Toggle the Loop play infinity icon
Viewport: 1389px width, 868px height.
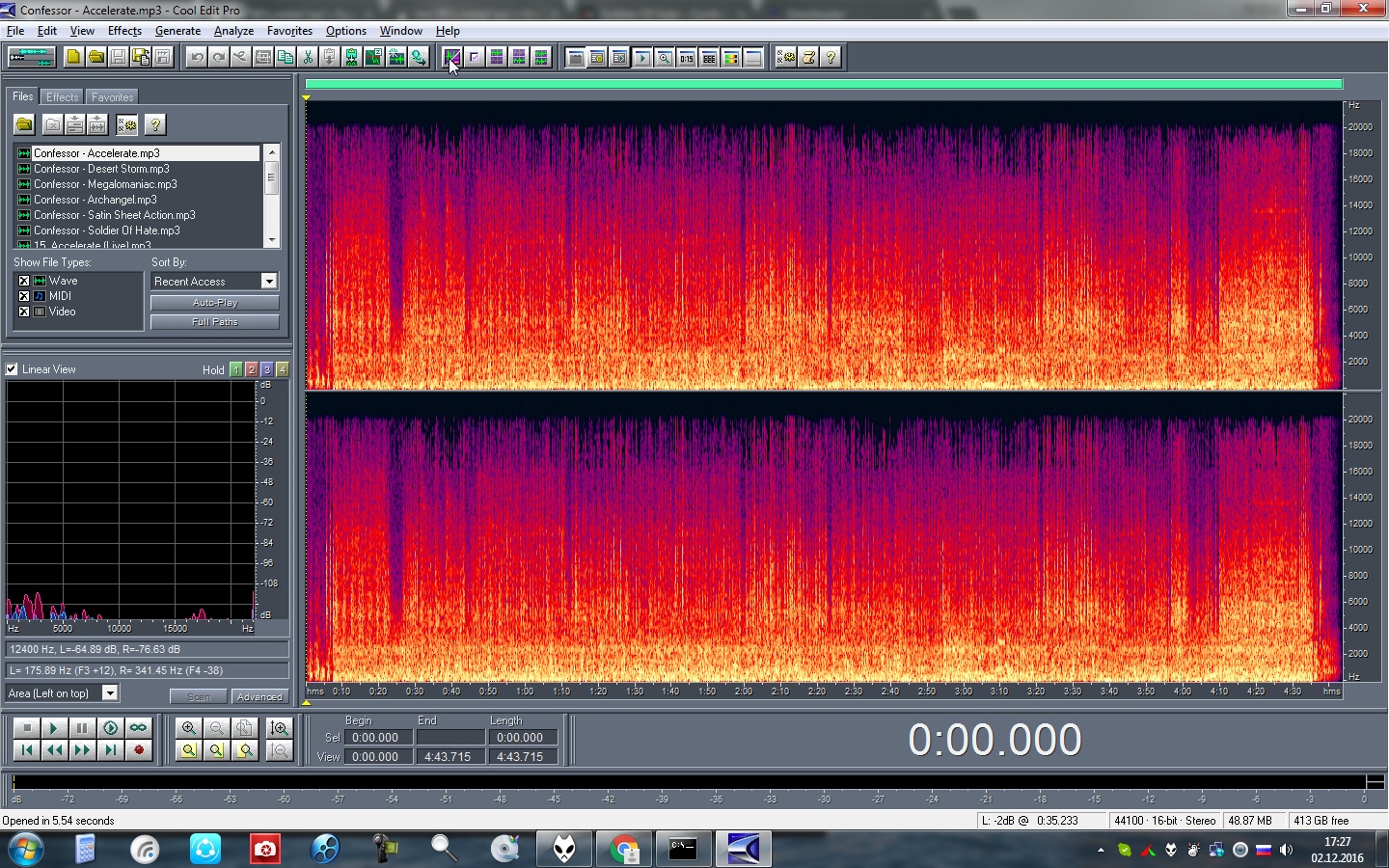[x=139, y=728]
